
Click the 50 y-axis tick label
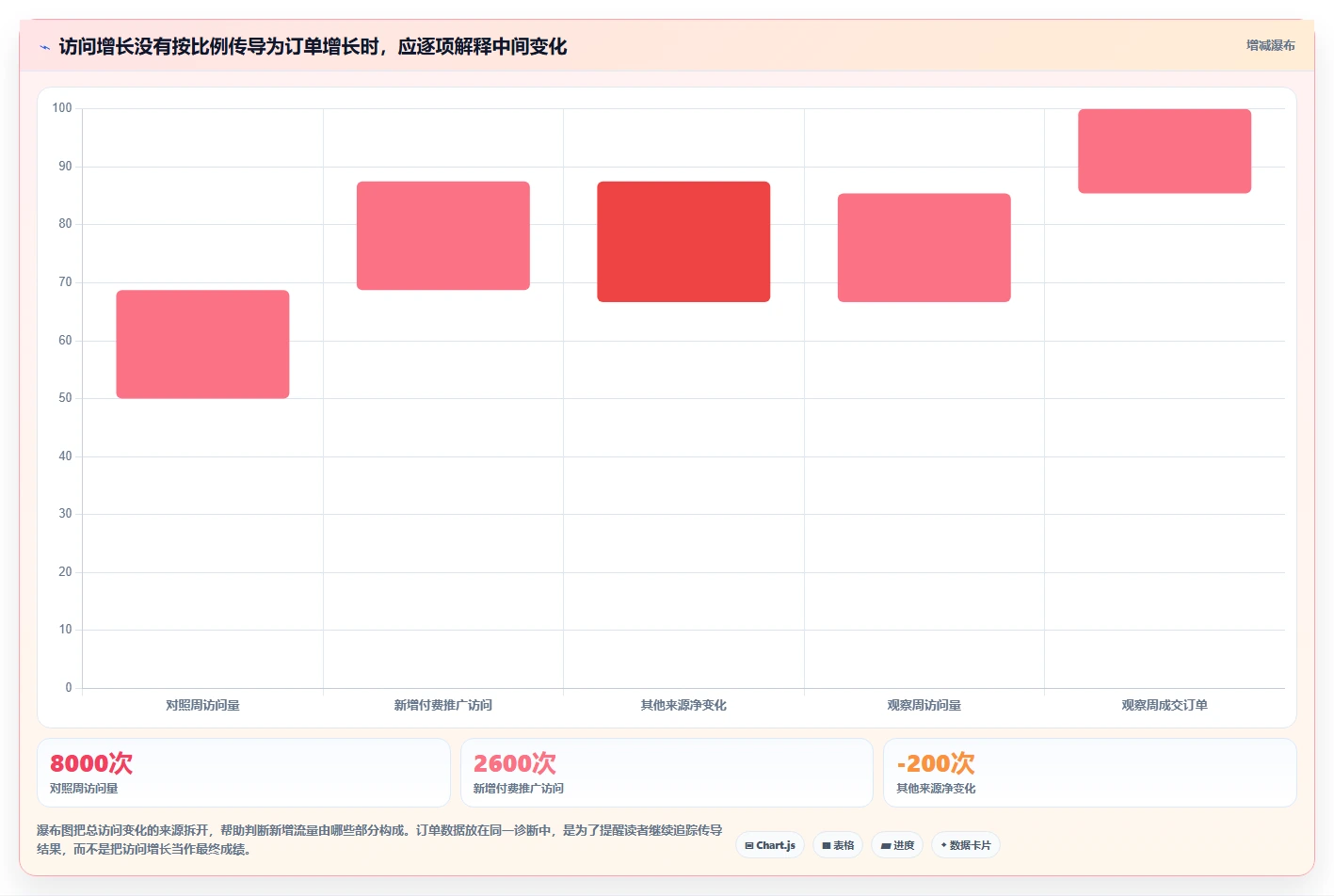click(65, 398)
